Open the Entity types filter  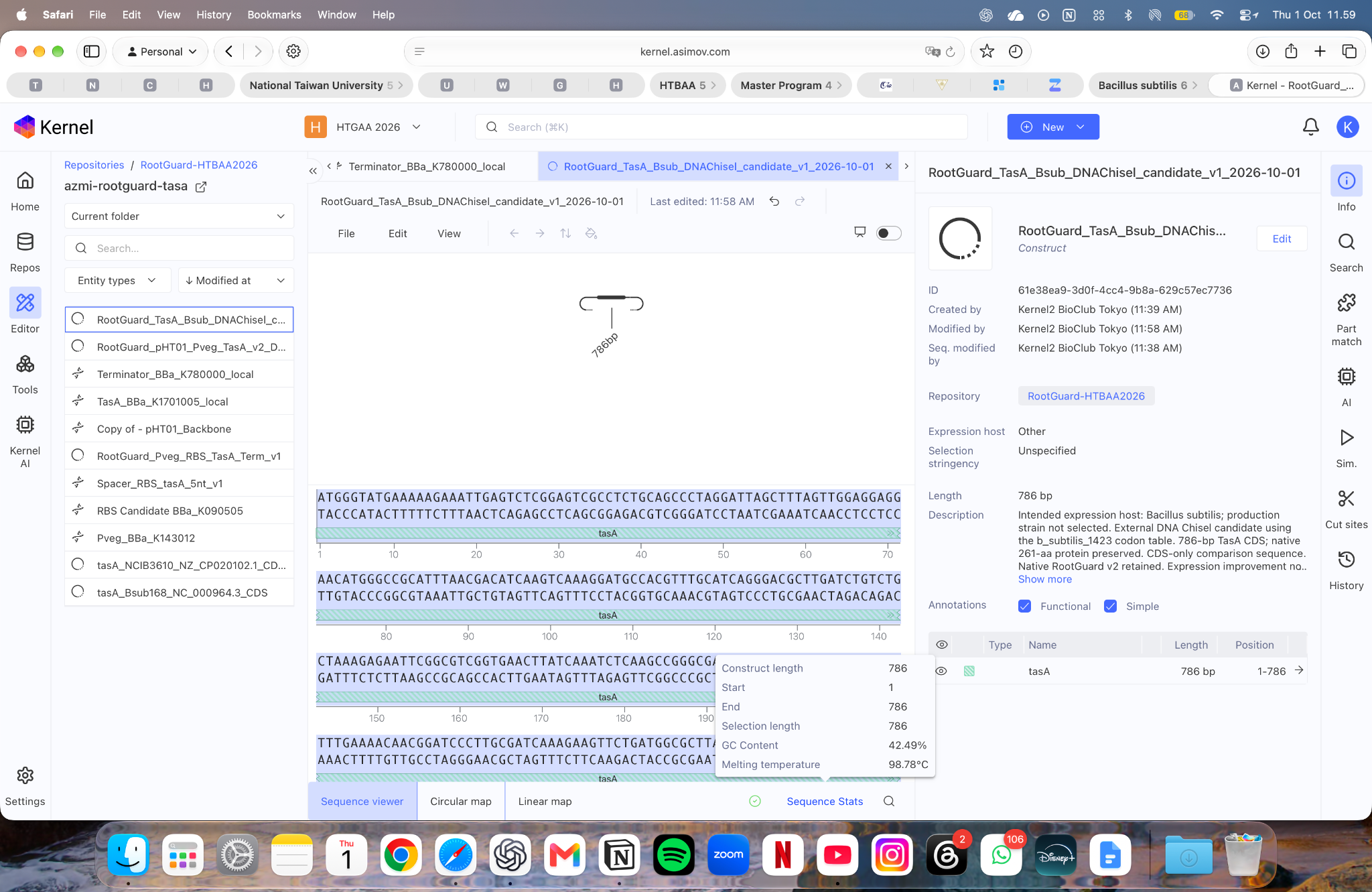(117, 280)
